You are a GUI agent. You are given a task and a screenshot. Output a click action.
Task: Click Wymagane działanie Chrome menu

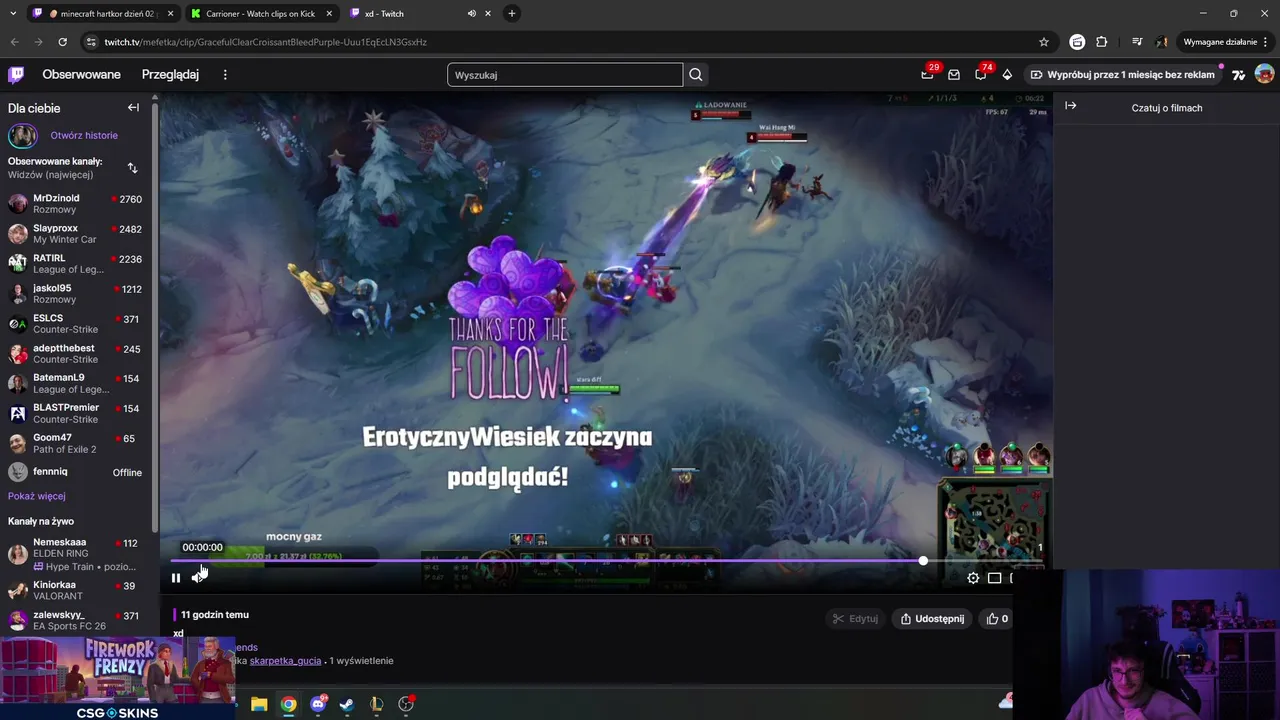click(x=1226, y=42)
